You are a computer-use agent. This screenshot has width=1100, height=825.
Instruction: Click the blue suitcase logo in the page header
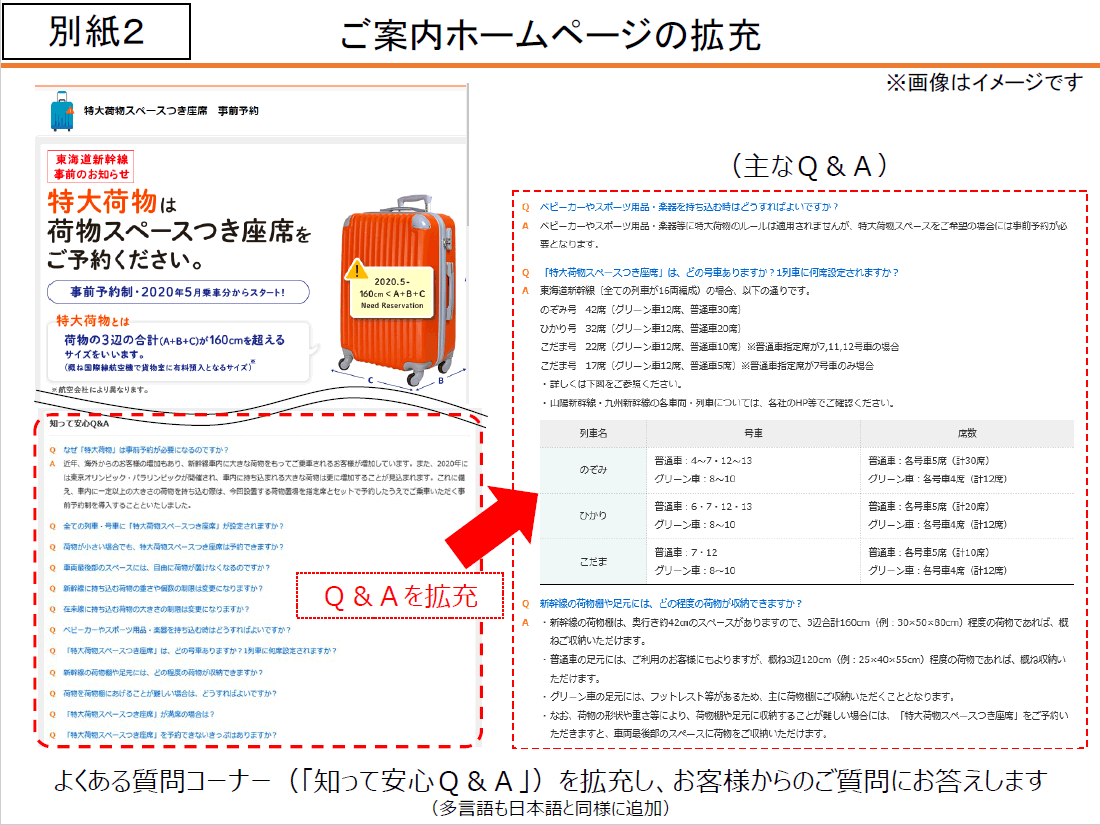coord(62,111)
